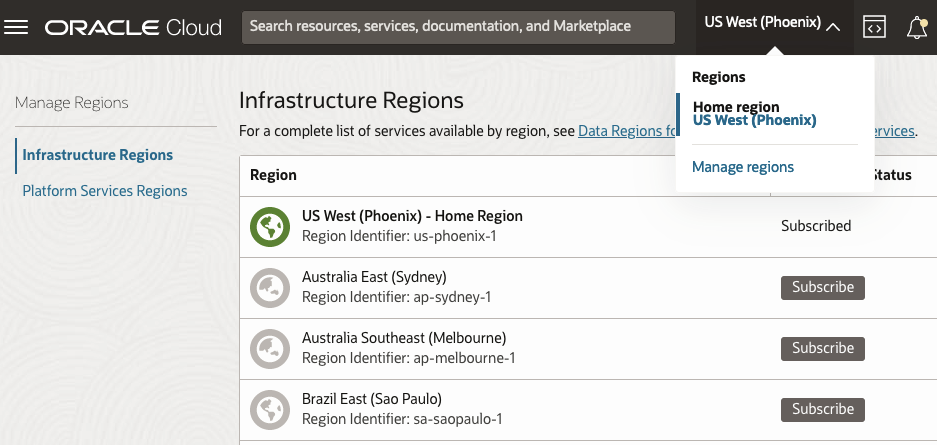The image size is (937, 445).
Task: Choose US West (Phoenix) home region in the dropdown
Action: pos(754,120)
